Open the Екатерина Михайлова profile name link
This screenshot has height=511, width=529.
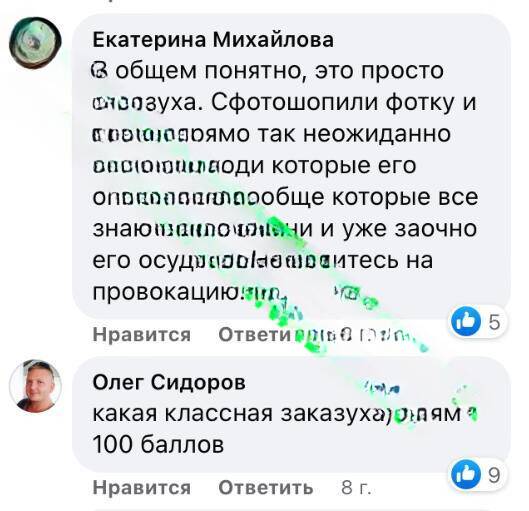coord(213,39)
